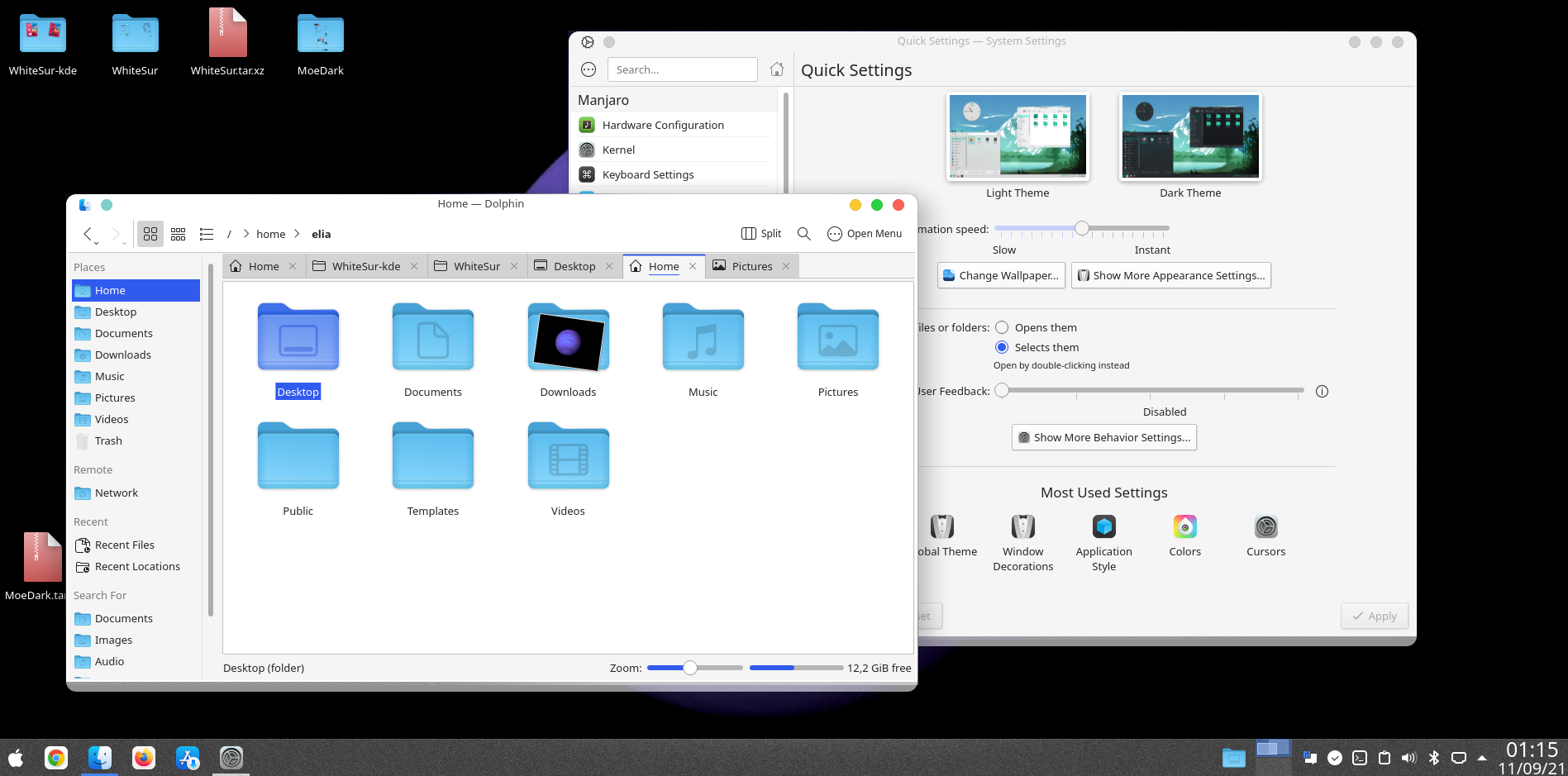Image resolution: width=1568 pixels, height=776 pixels.
Task: Open Cursors in Most Used Settings
Action: click(1265, 536)
